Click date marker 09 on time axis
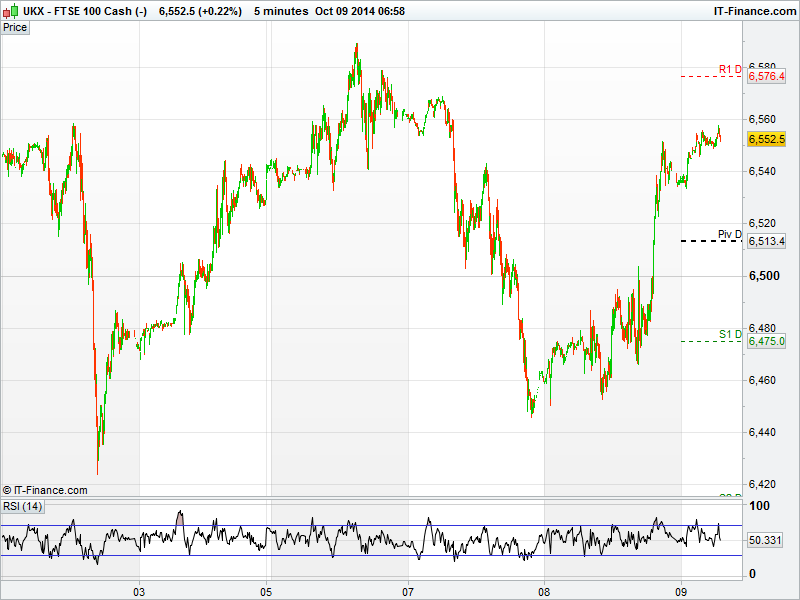Image resolution: width=800 pixels, height=600 pixels. click(681, 589)
